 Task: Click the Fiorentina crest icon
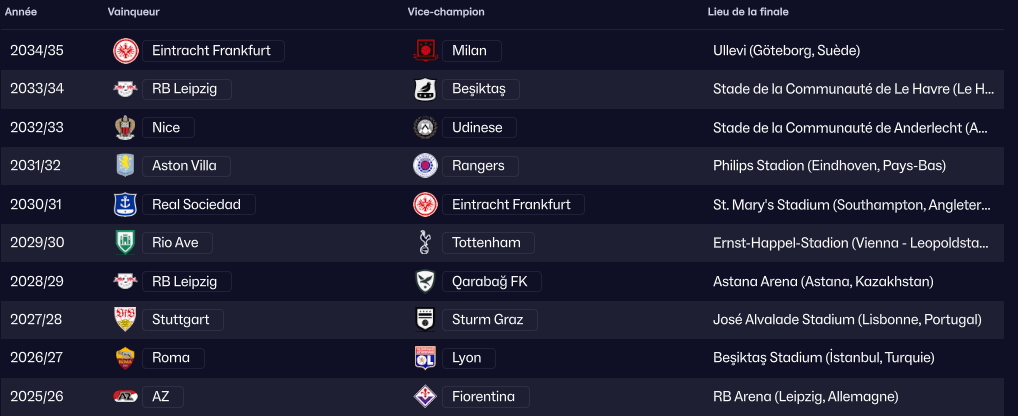click(x=425, y=397)
